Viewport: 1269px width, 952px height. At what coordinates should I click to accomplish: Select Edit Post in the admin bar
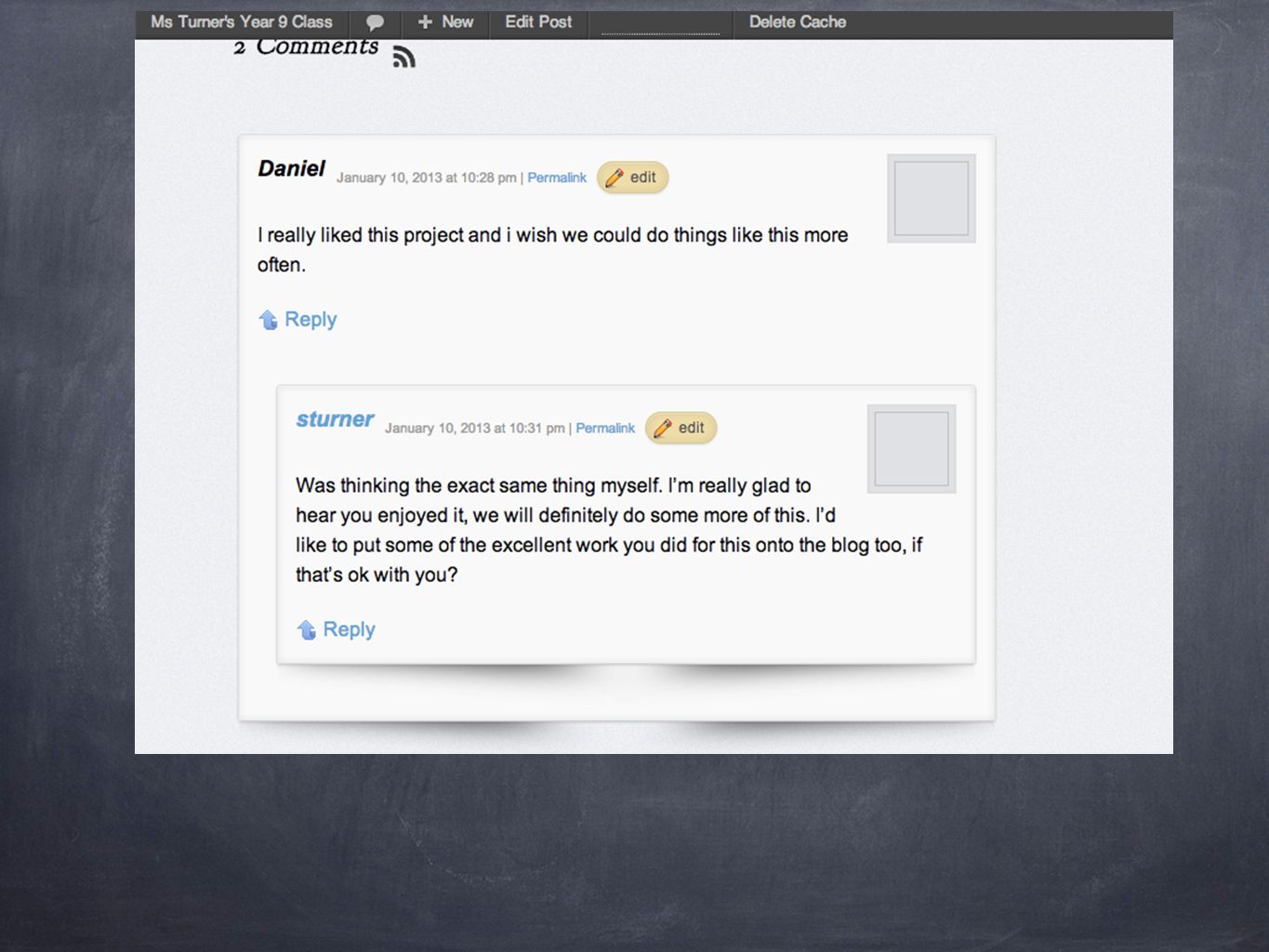pos(538,21)
